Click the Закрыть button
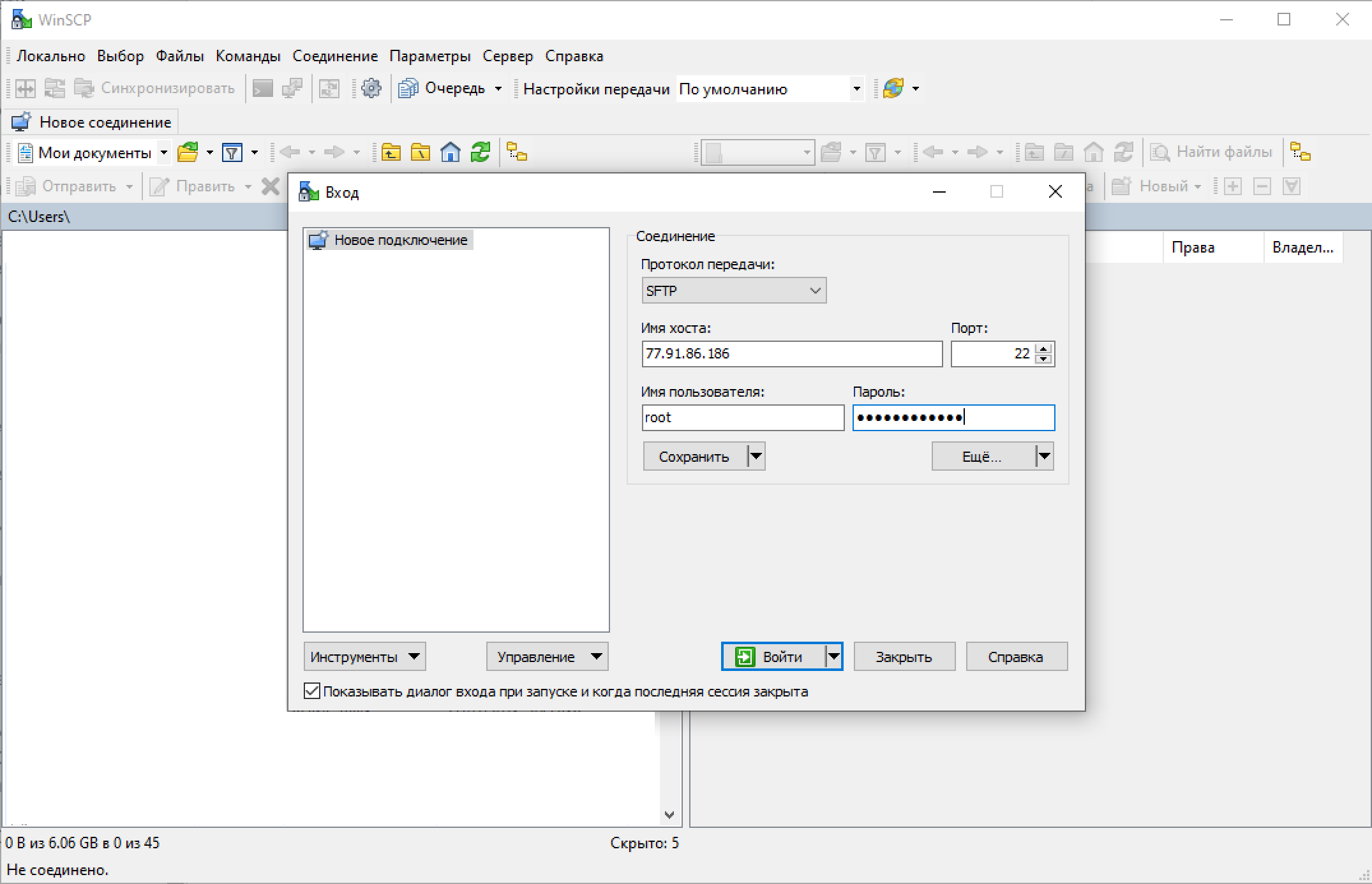 (904, 657)
